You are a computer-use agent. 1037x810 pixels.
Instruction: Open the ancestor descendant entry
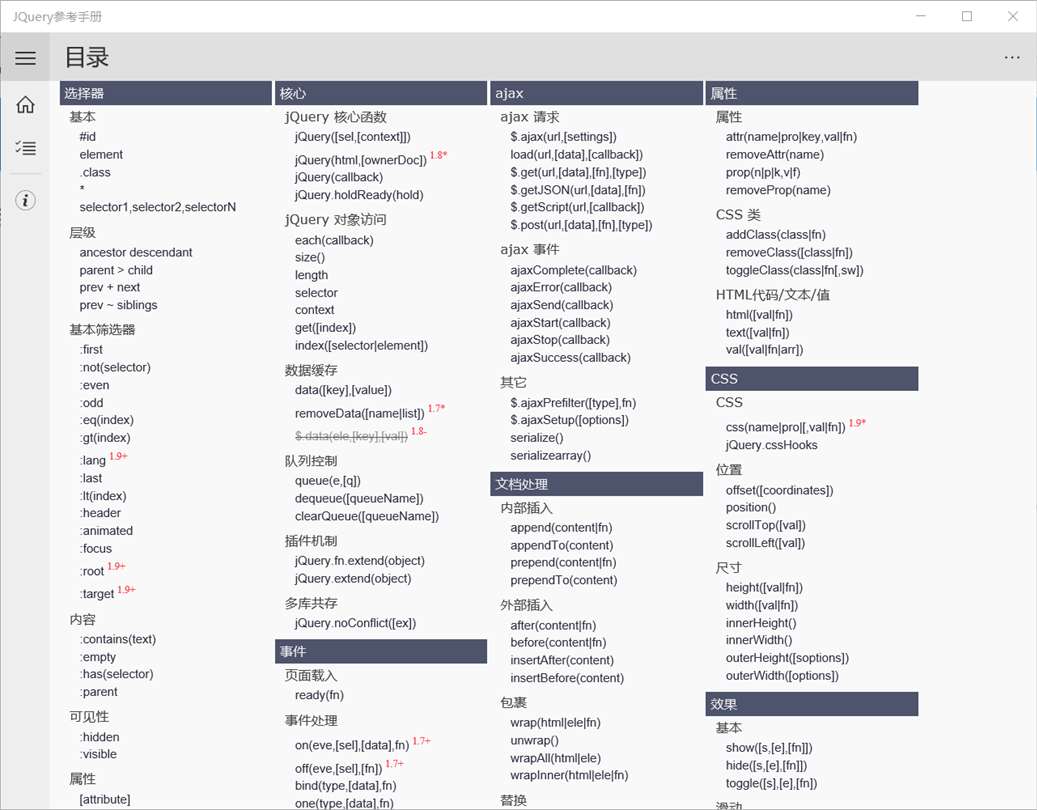tap(136, 252)
